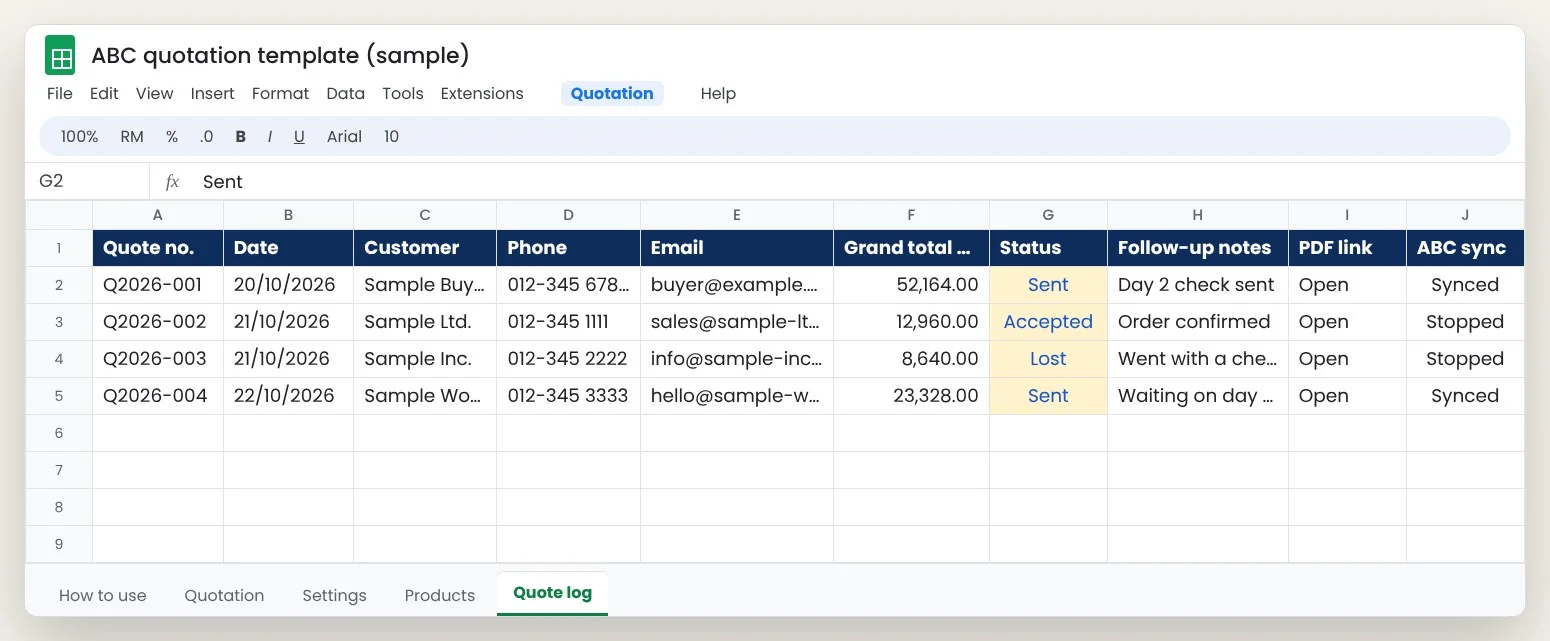1550x641 pixels.
Task: Toggle bold formatting
Action: tap(240, 137)
